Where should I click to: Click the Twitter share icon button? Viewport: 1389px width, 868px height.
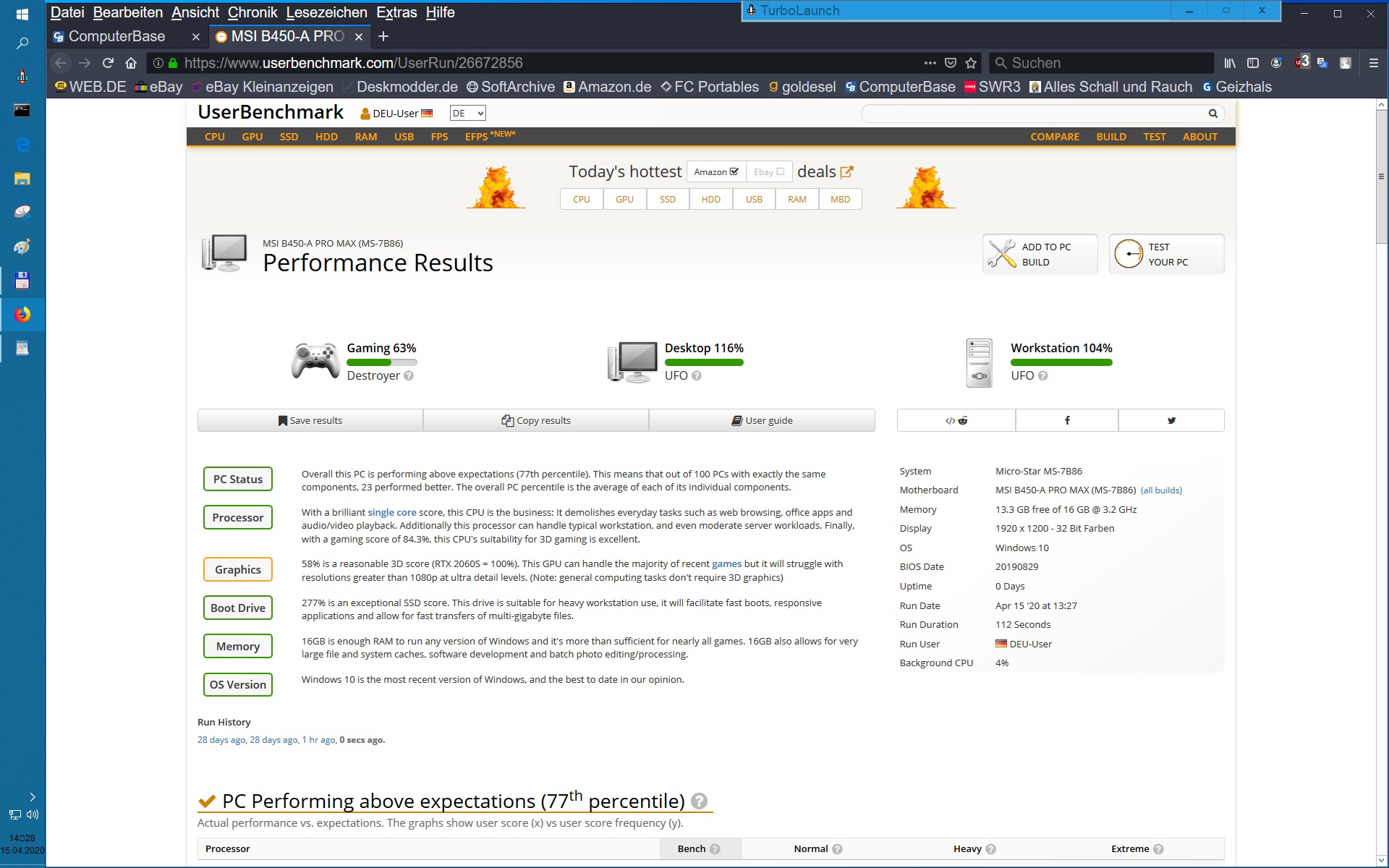[x=1171, y=420]
